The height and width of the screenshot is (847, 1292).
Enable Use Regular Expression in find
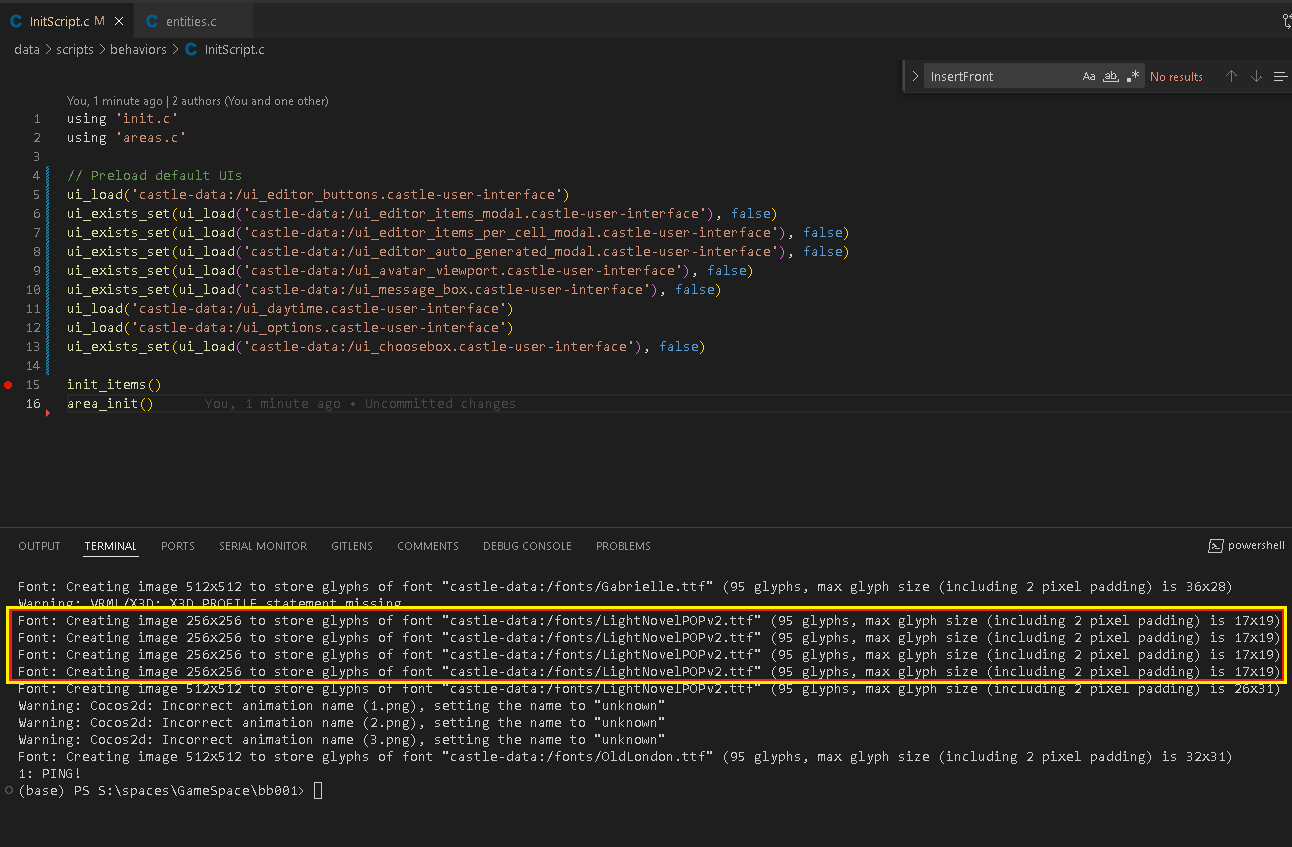(1132, 77)
